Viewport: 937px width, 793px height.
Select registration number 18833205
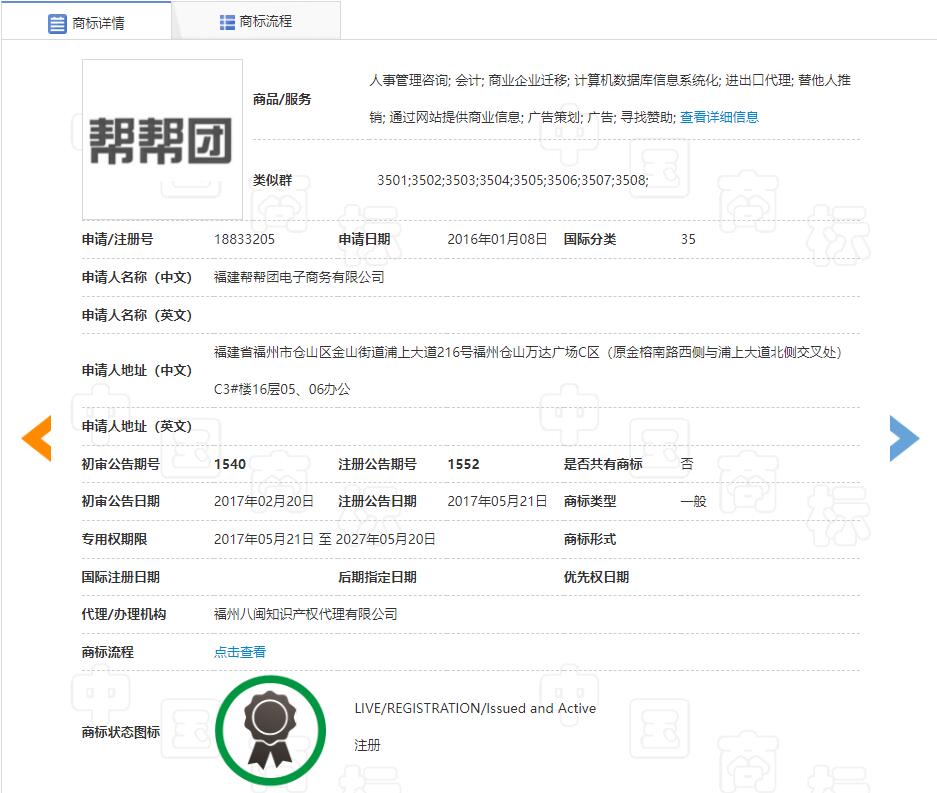244,240
